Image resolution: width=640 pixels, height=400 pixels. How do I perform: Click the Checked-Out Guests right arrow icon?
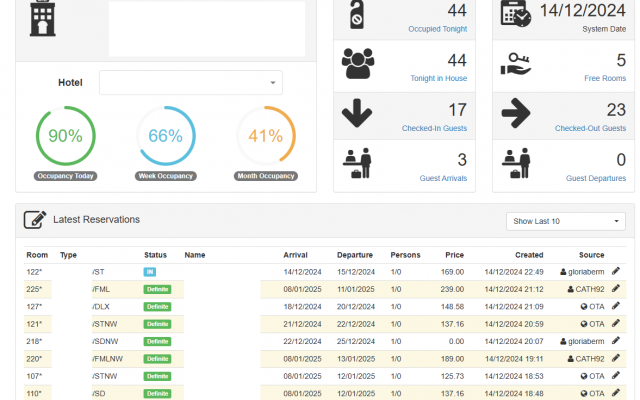click(x=517, y=113)
